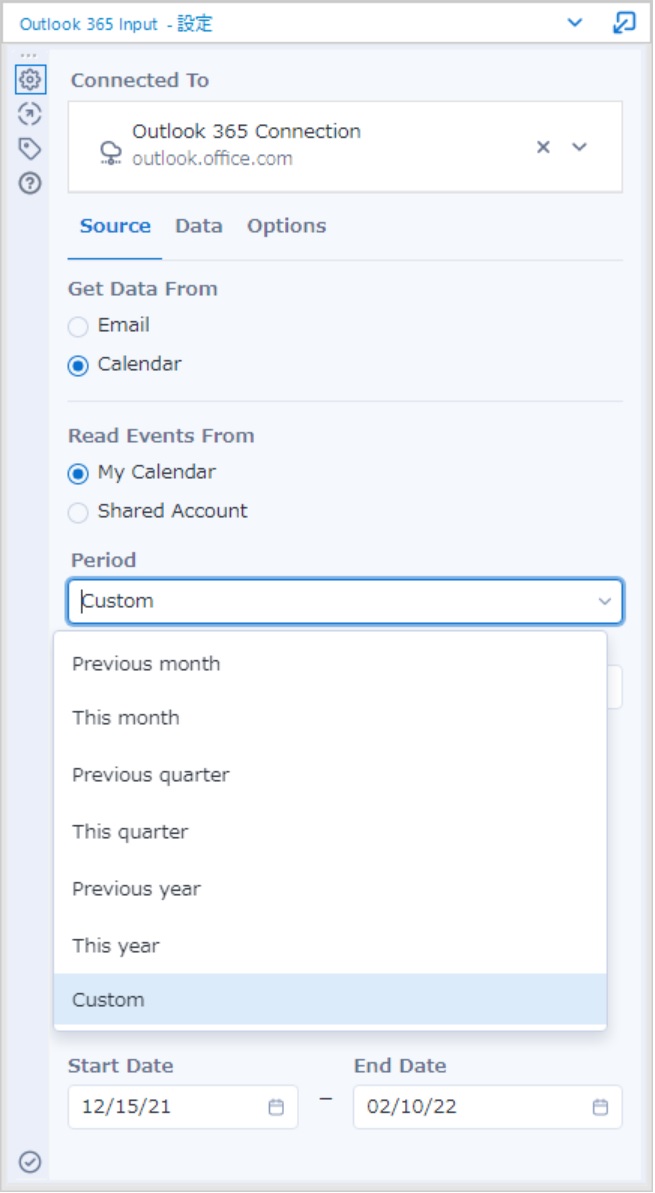Screen dimensions: 655x1193
Task: Open the Start Date calendar picker icon
Action: click(276, 1106)
